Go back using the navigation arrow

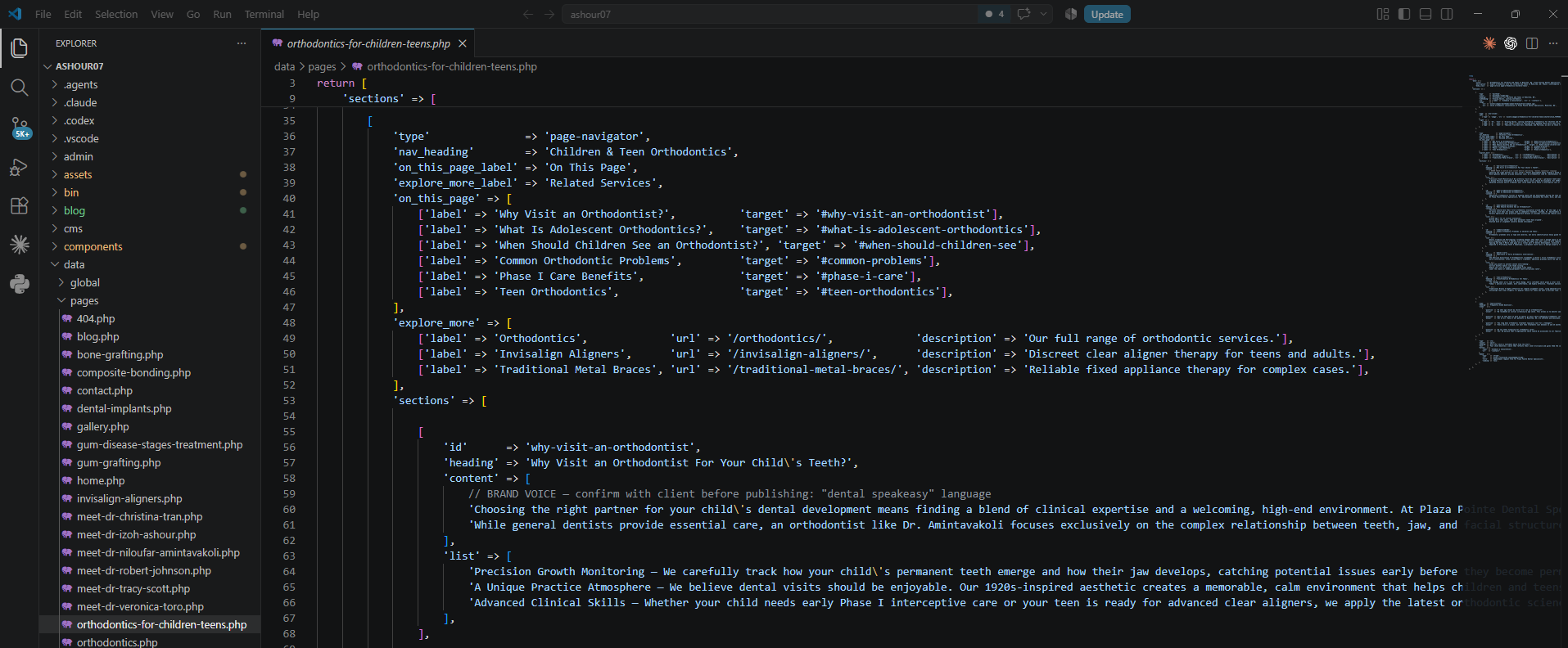[x=528, y=14]
